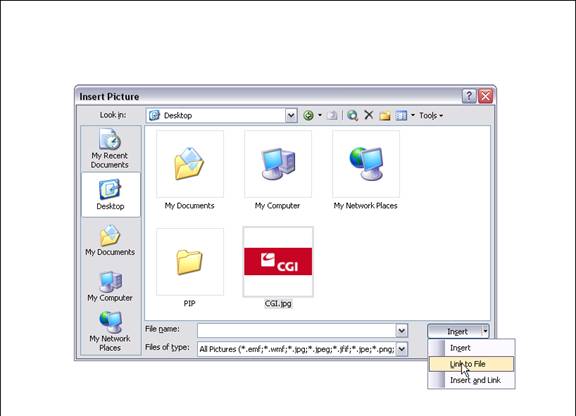576x416 pixels.
Task: Select My Network Places in left sidebar
Action: 109,331
